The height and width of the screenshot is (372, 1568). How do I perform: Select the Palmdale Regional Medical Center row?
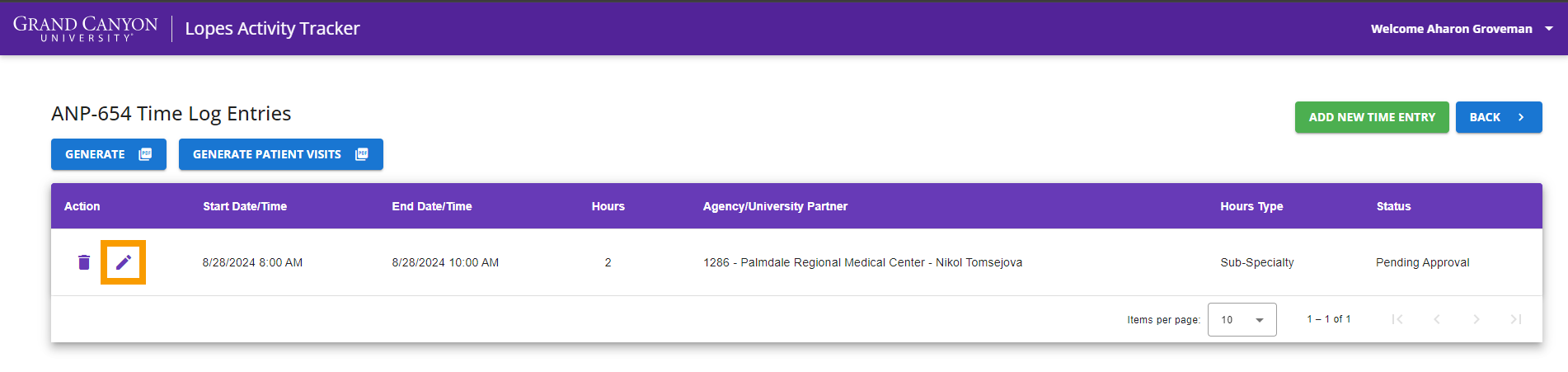796,262
